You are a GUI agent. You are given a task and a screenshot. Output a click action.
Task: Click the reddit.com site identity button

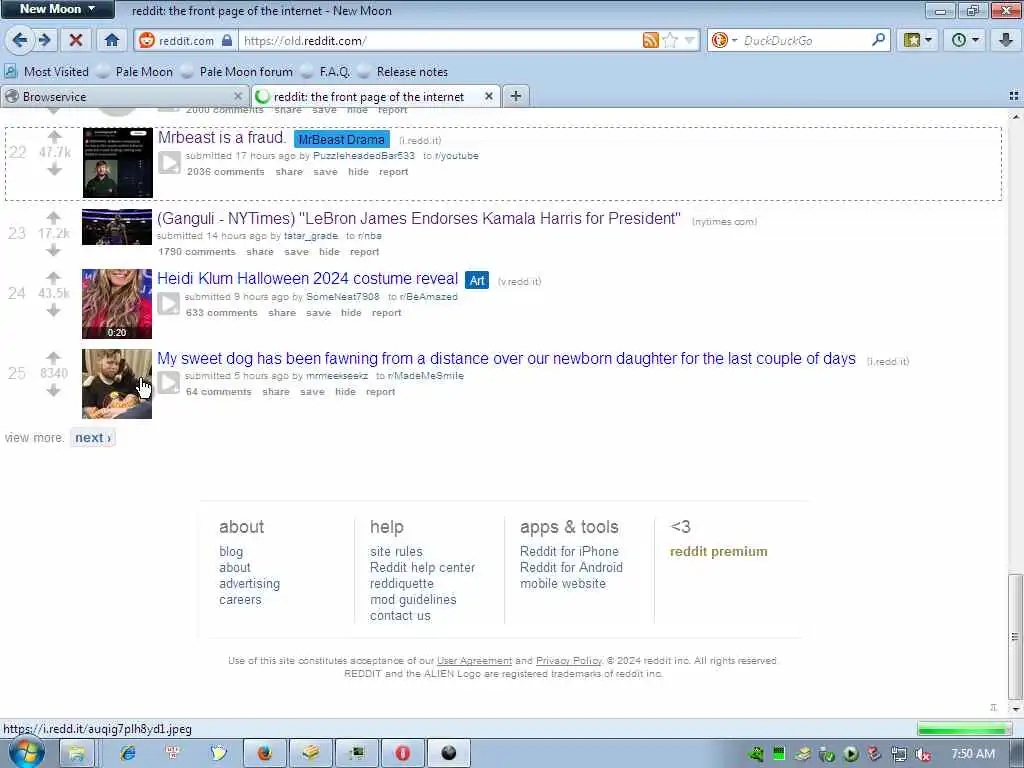[185, 40]
